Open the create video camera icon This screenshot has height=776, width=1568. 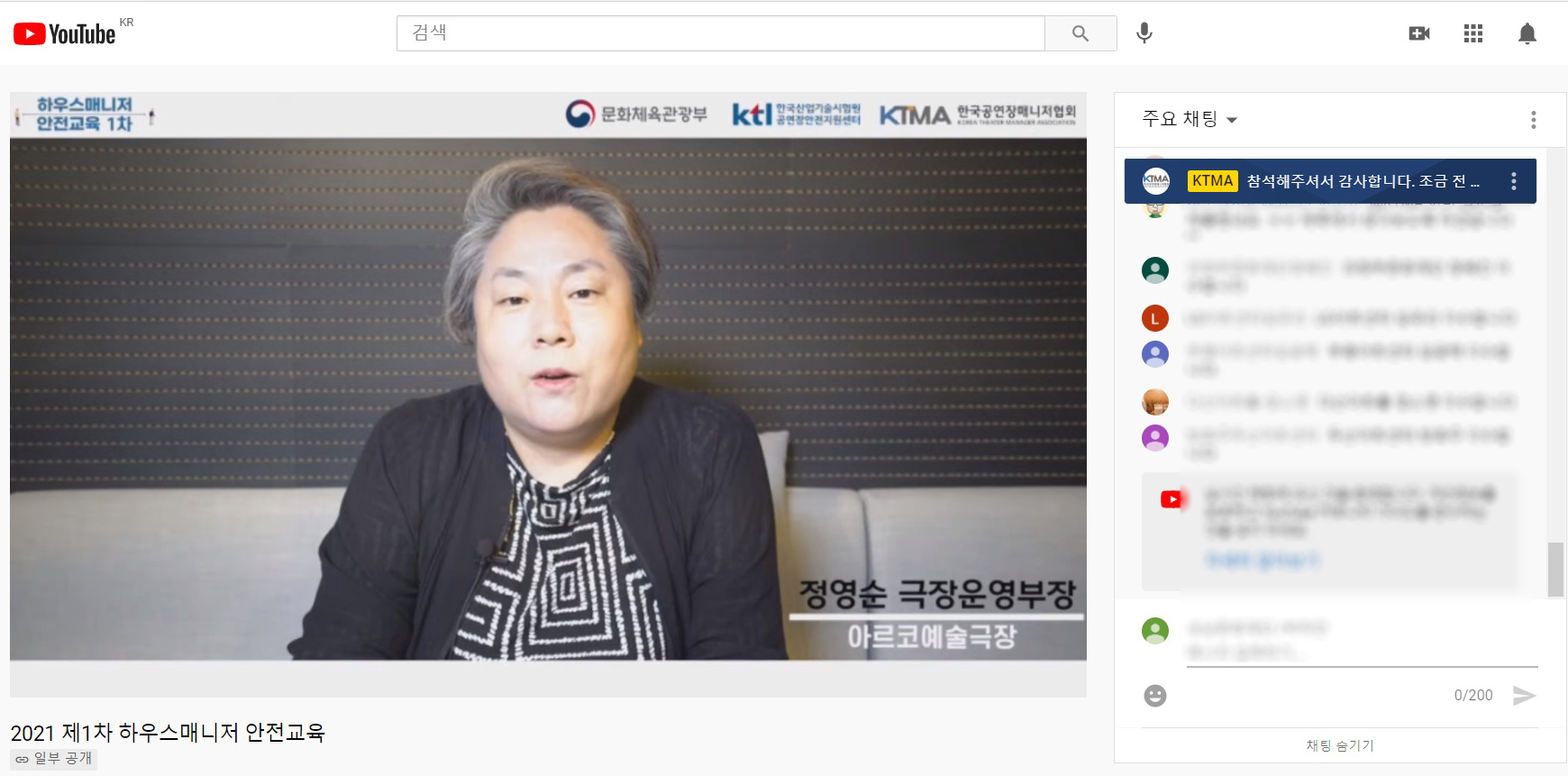[1419, 33]
